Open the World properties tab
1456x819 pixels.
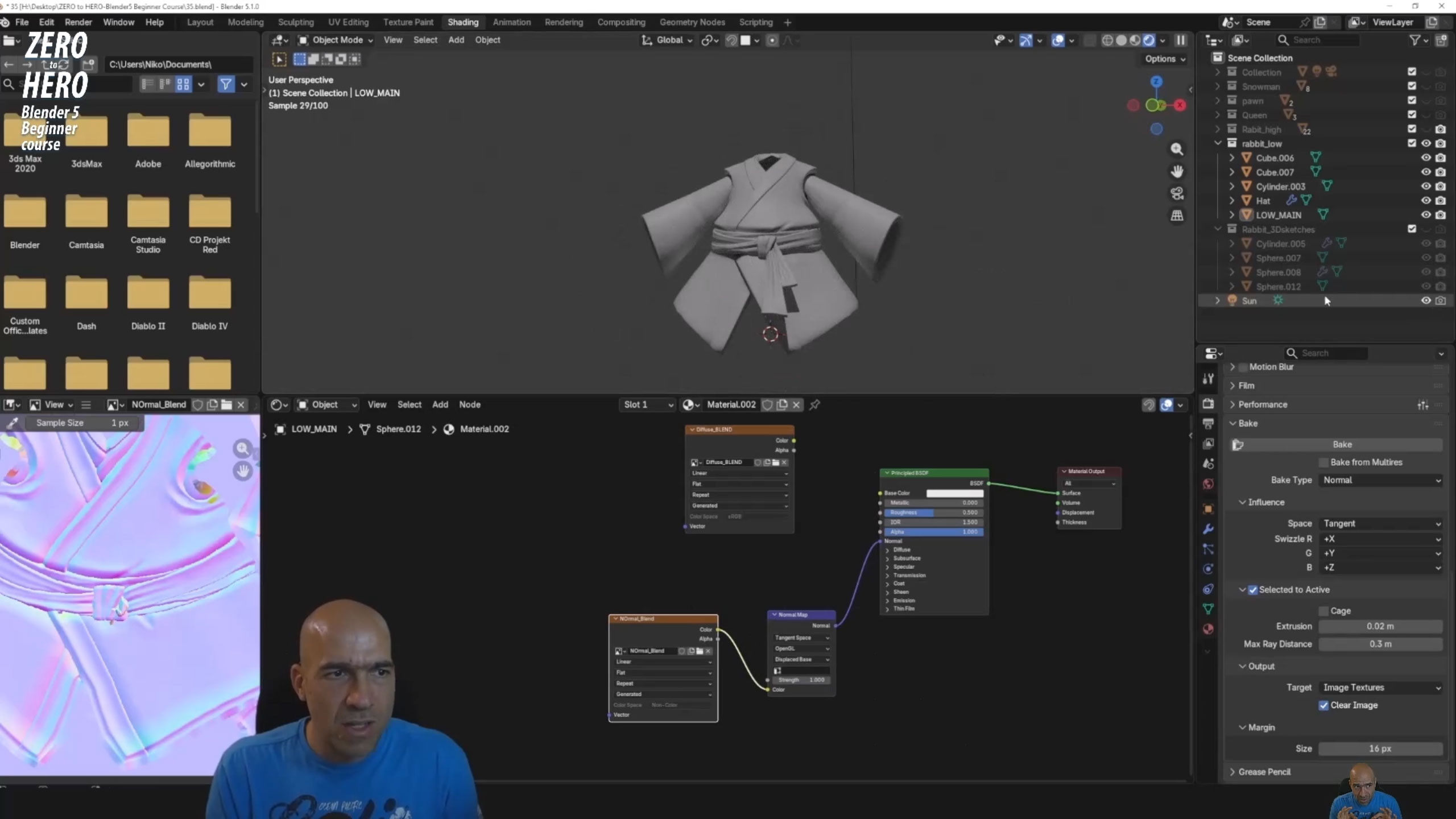1208,484
